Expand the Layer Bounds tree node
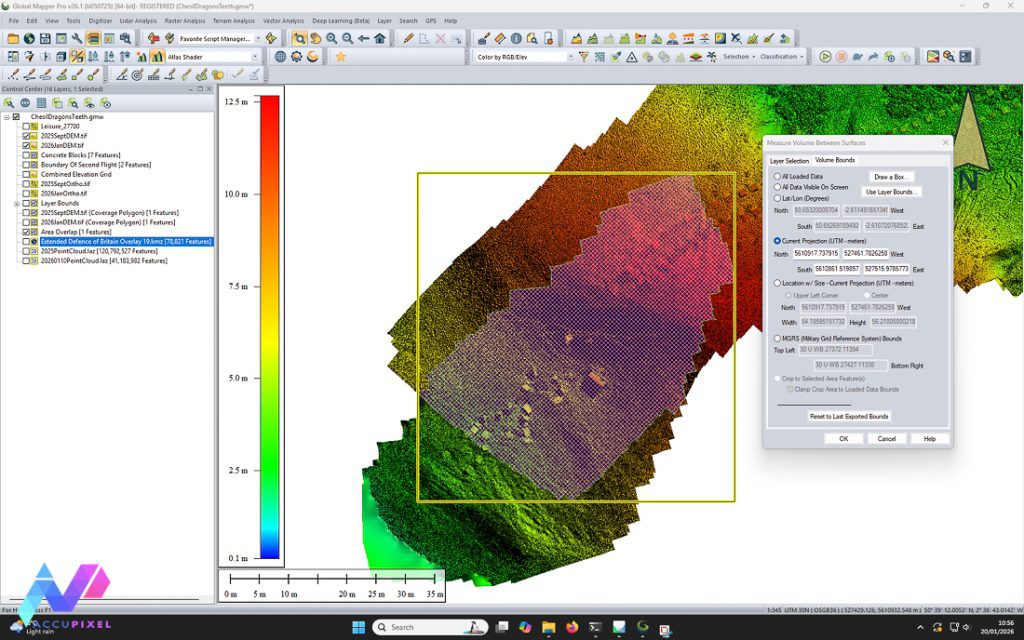Screen dimensions: 1024x640 pyautogui.click(x=17, y=203)
